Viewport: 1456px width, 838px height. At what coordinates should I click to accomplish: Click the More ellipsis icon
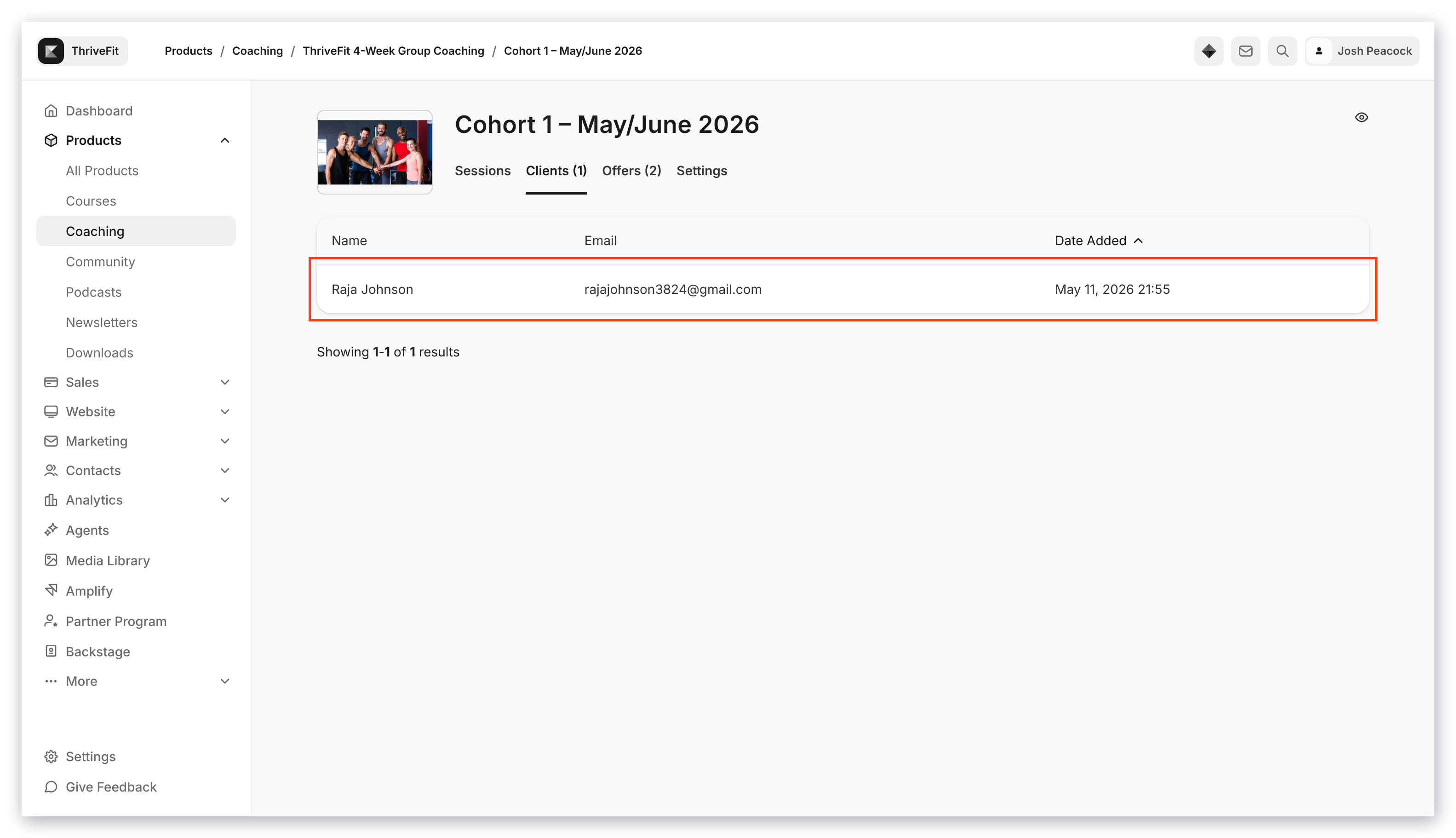[51, 681]
